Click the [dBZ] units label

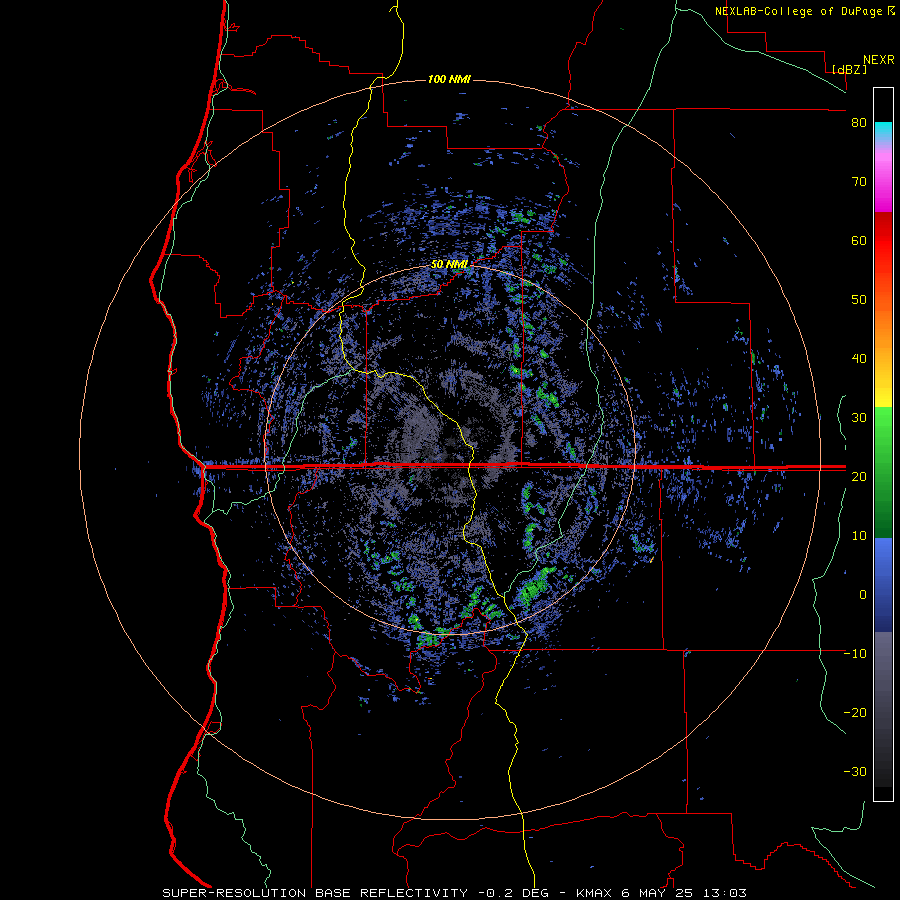coord(849,69)
